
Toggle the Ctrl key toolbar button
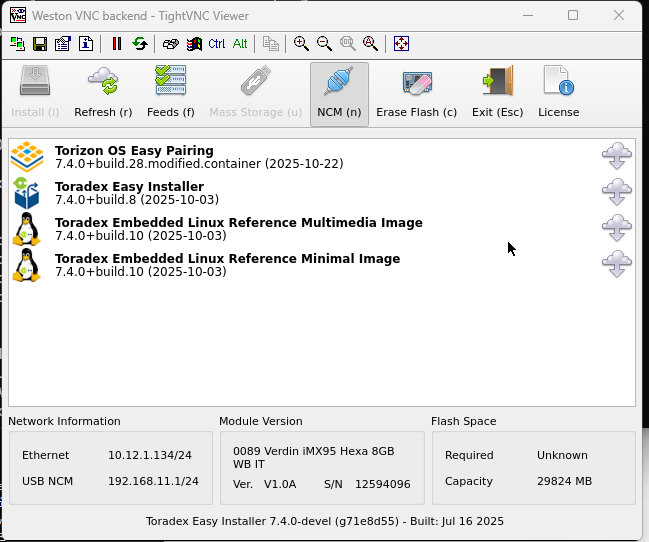(217, 44)
